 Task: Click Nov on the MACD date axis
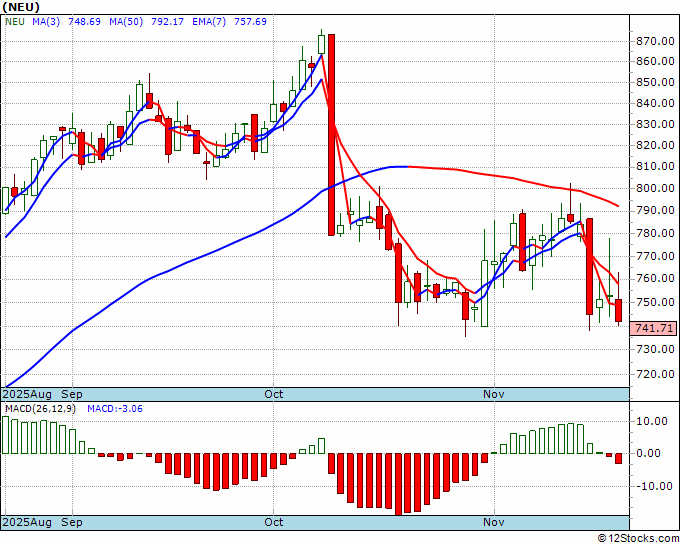click(494, 522)
